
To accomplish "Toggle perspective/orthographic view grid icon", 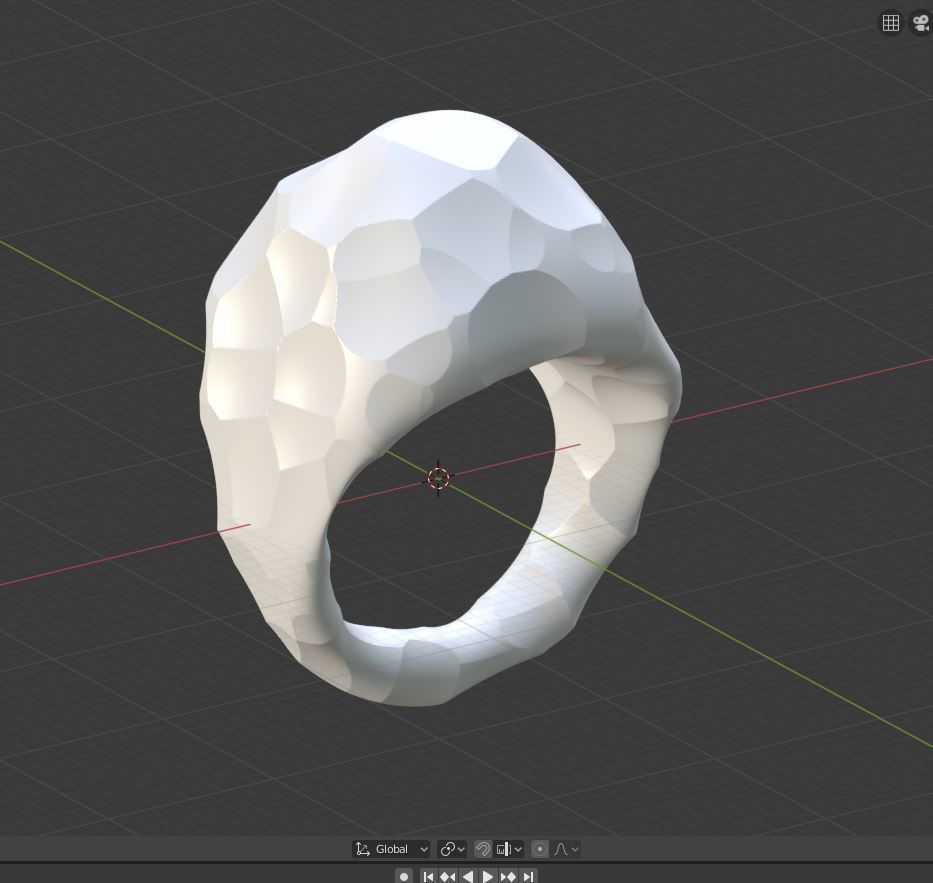I will 891,23.
